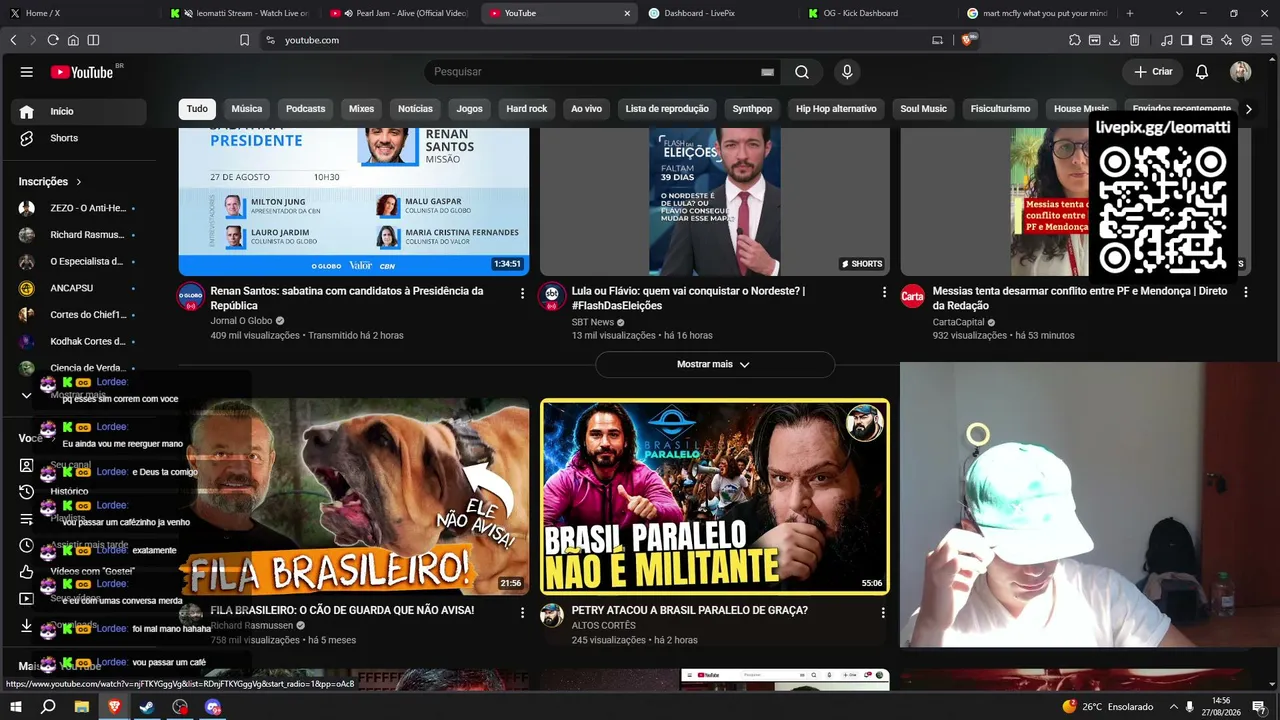Expand Mostrar mais below the video row
The width and height of the screenshot is (1280, 720).
[x=714, y=365]
